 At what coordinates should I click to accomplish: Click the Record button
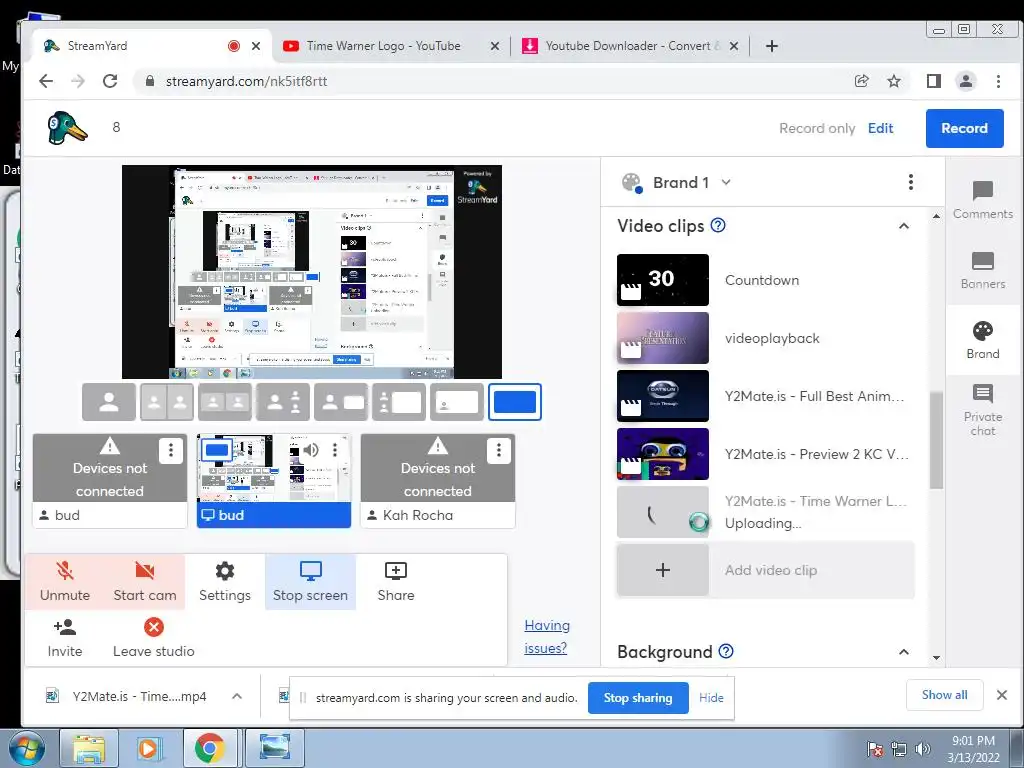coord(964,128)
